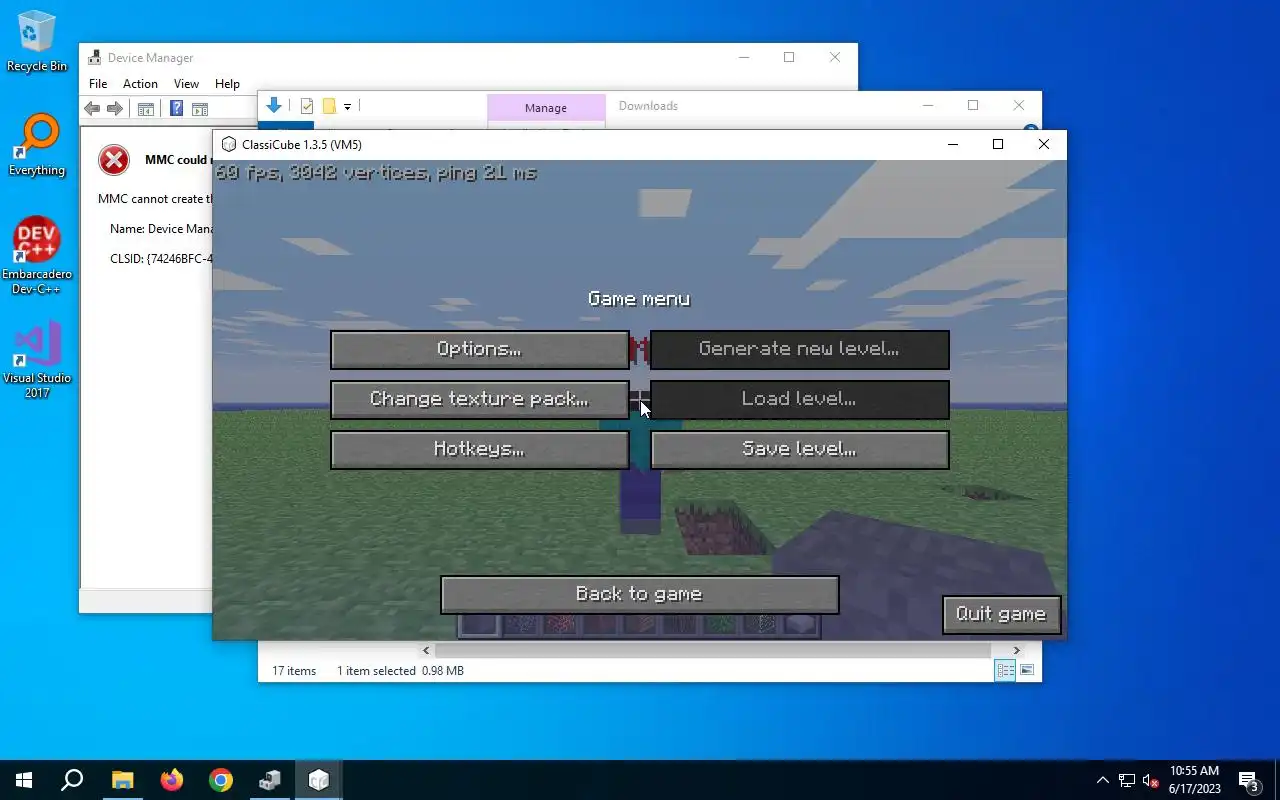Switch Explorer to details view icon
The width and height of the screenshot is (1280, 800).
tap(1005, 671)
